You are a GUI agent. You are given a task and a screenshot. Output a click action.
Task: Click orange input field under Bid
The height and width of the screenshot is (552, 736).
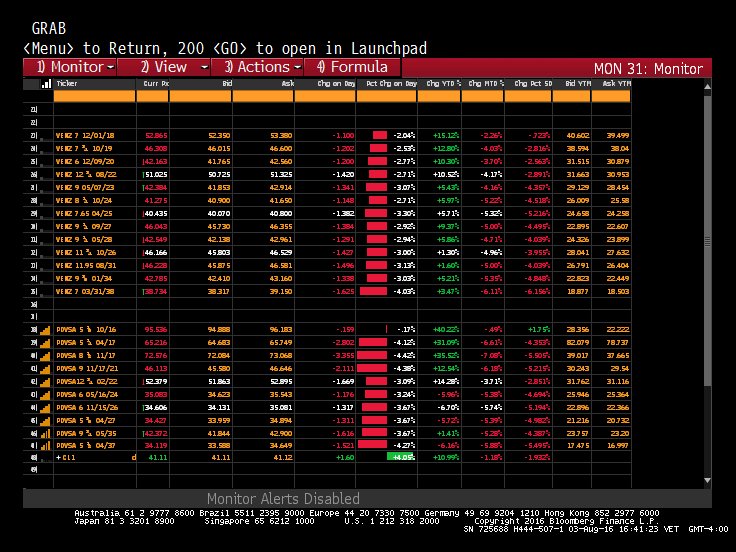point(201,96)
